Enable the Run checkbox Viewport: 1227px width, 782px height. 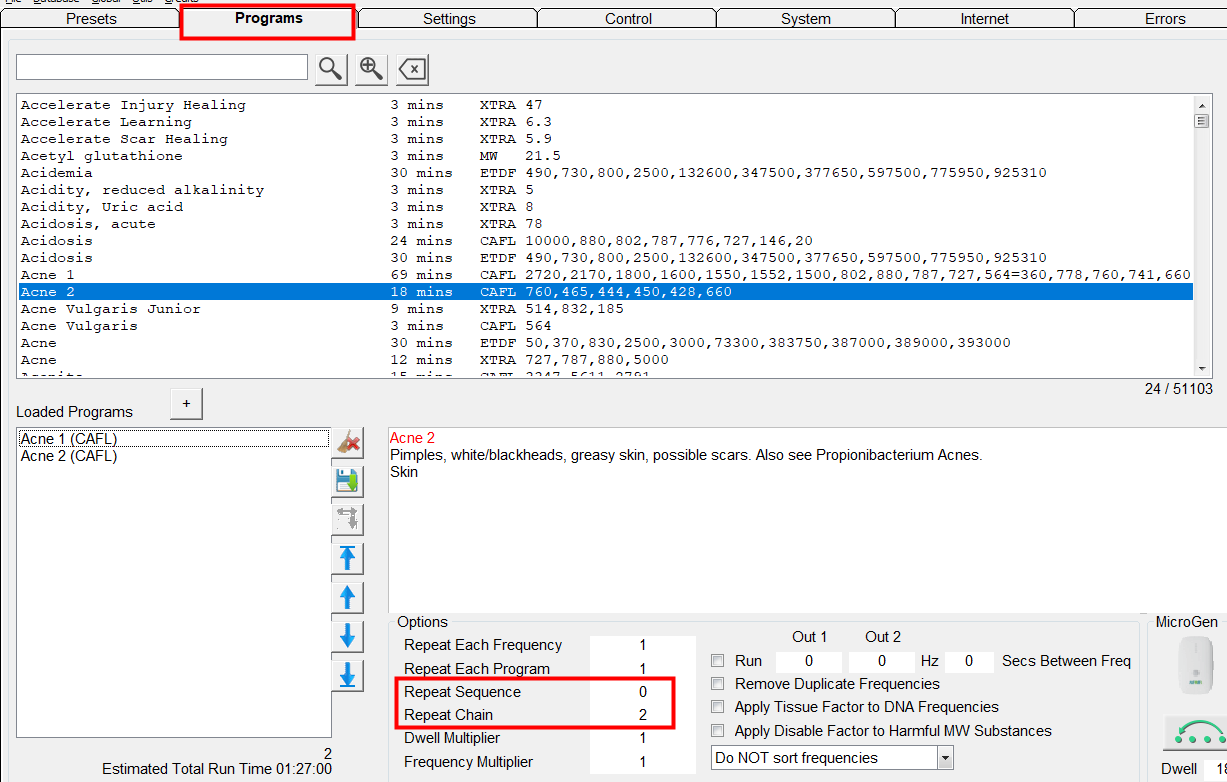(718, 661)
